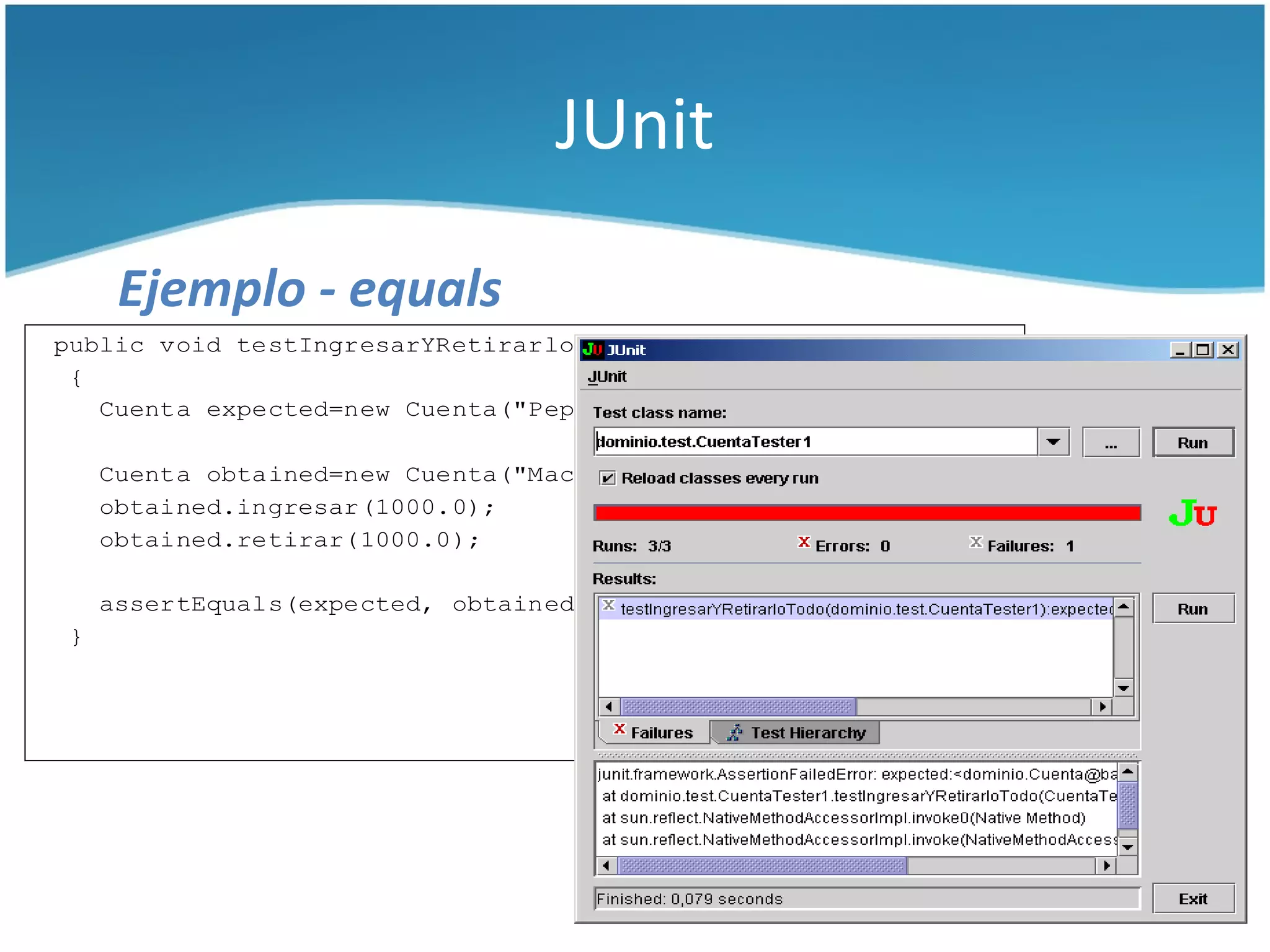Click stack trace pane scroll up arrow
Screen dimensions: 1270x952
coord(1128,772)
